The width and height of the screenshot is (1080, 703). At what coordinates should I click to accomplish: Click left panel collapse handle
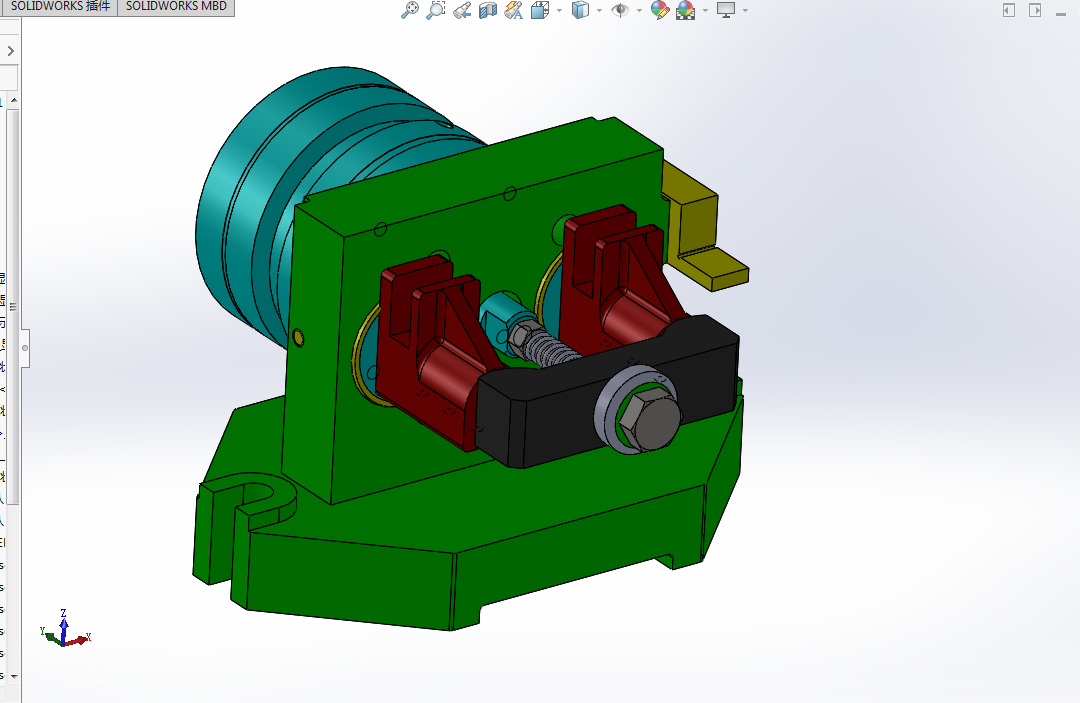click(x=25, y=348)
